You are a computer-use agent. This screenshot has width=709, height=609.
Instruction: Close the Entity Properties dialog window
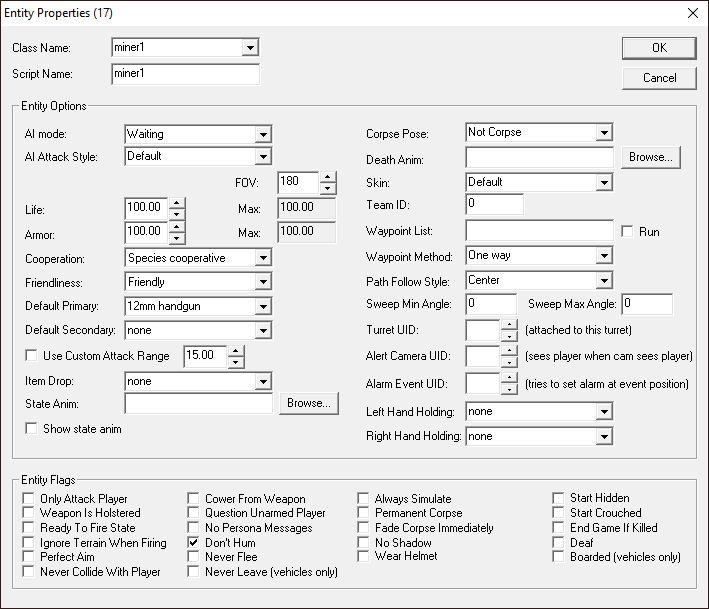click(x=692, y=13)
